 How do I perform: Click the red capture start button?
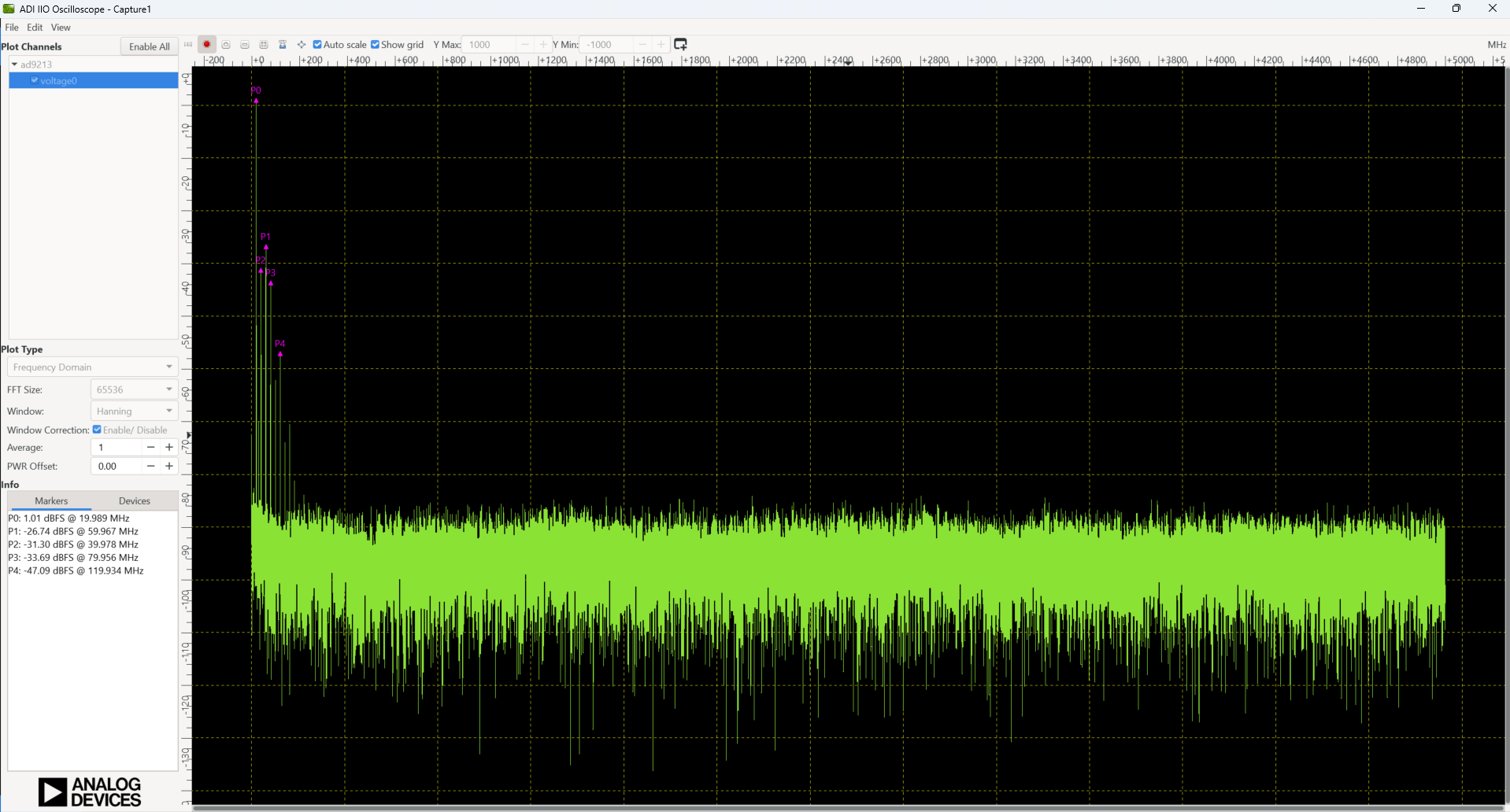(x=206, y=44)
